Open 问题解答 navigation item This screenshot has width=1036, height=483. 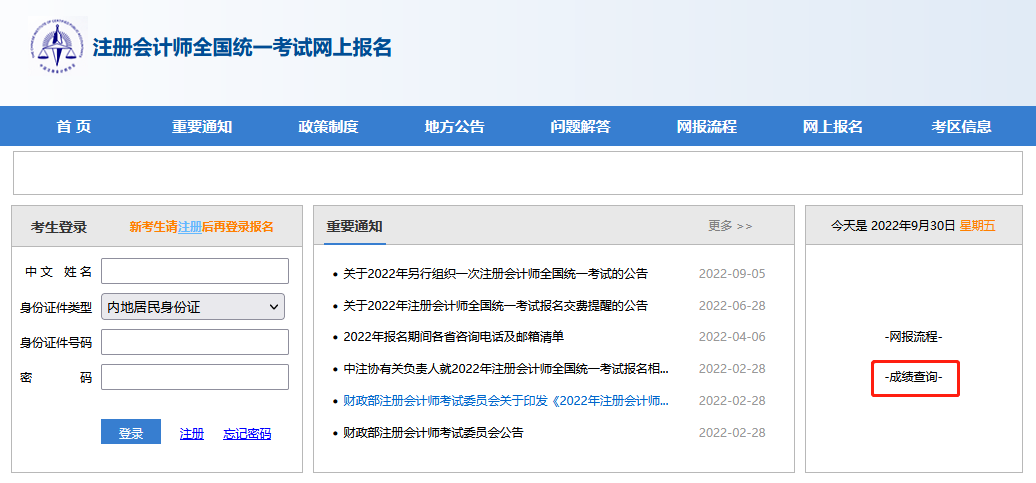click(x=580, y=126)
